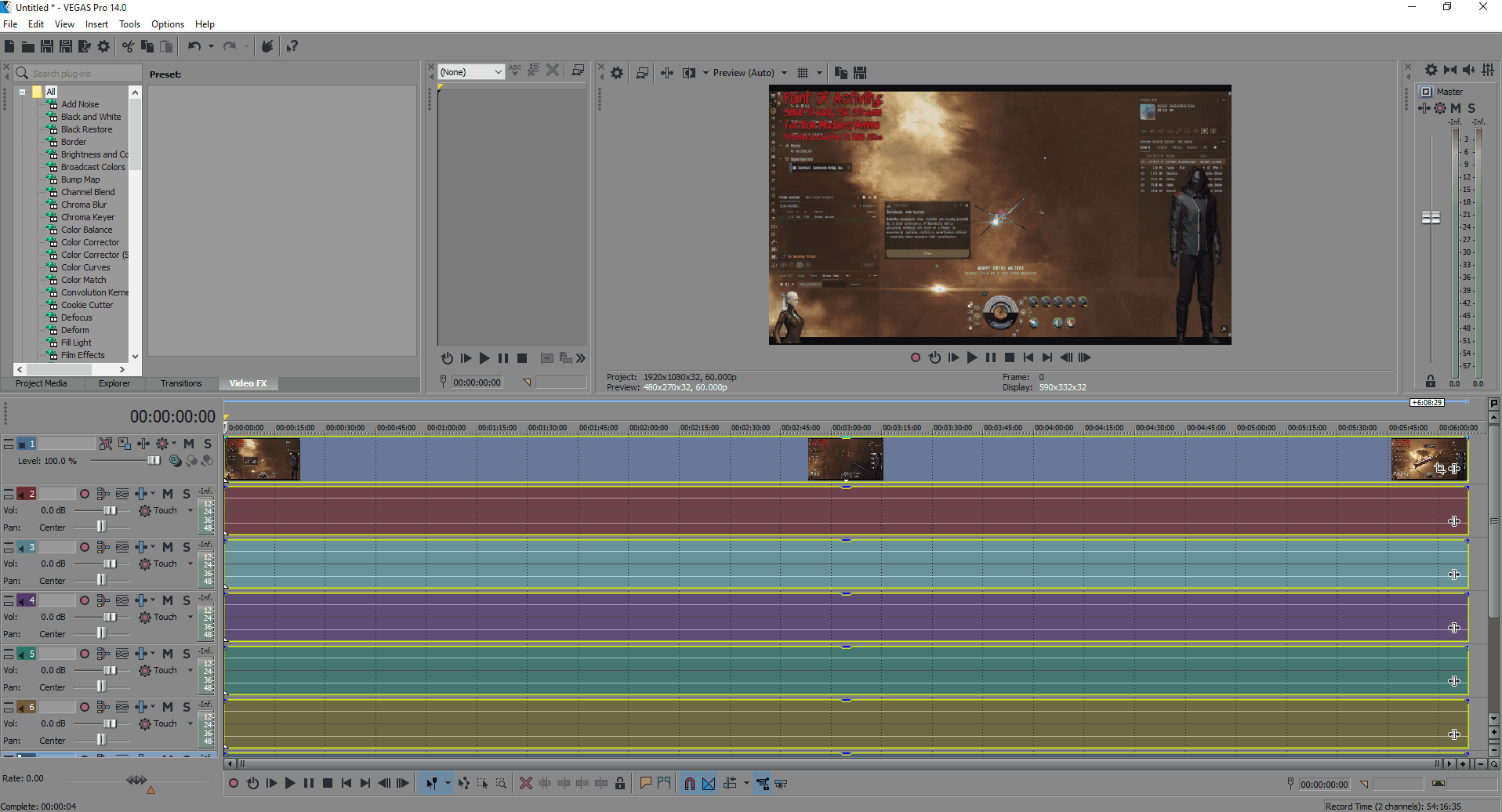This screenshot has height=812, width=1502.
Task: Switch to the Transitions tab
Action: 181,383
